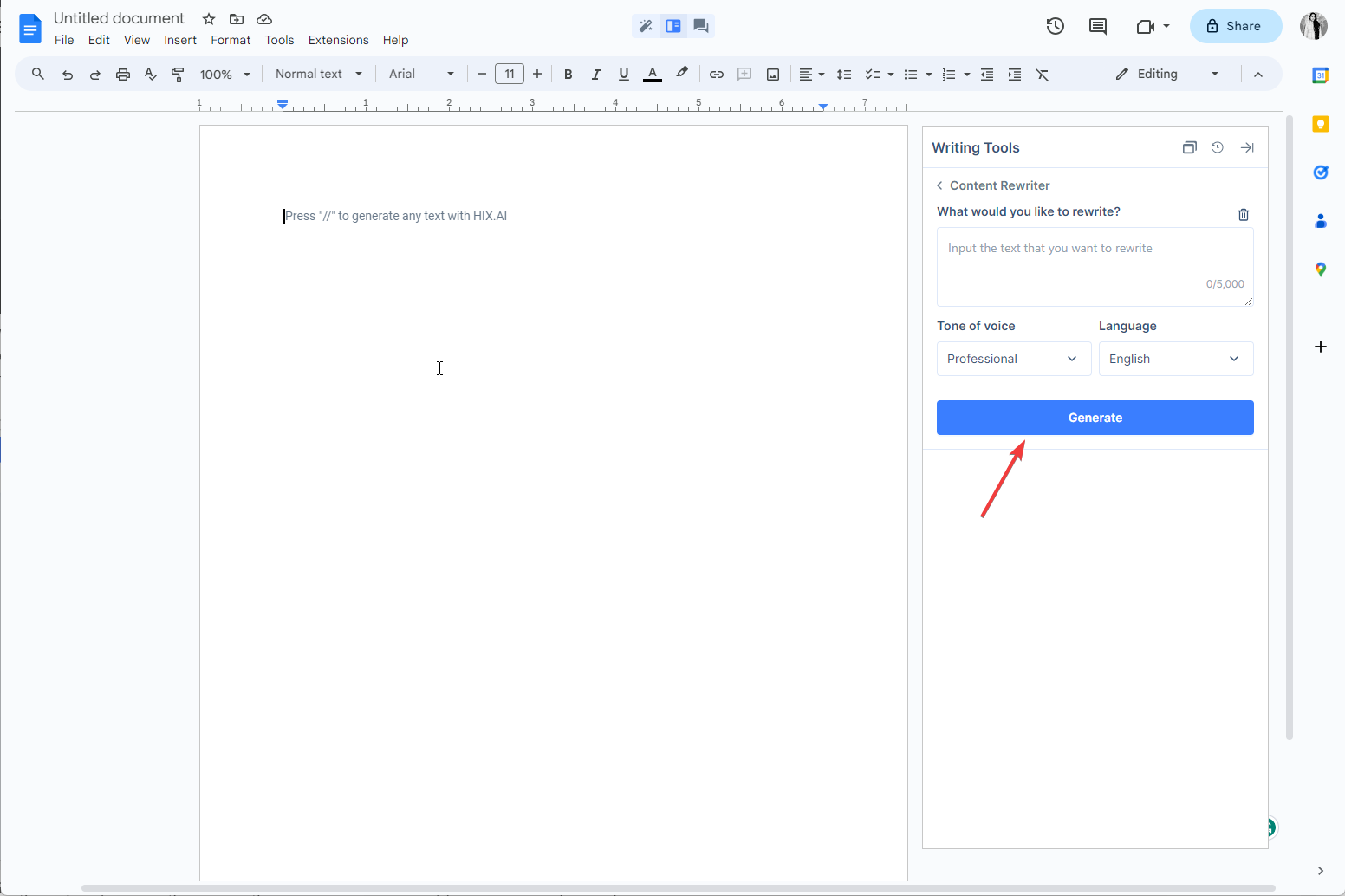Open the Extensions menu

(x=338, y=40)
